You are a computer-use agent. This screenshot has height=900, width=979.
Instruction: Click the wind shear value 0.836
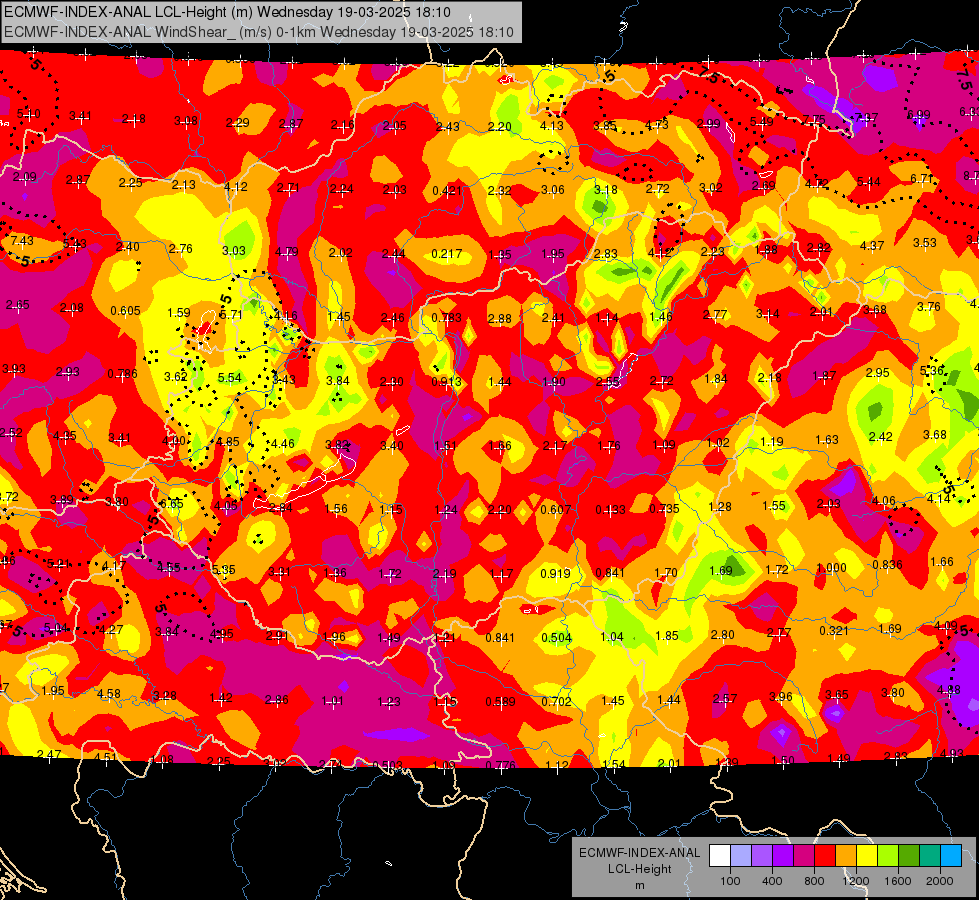coord(887,564)
